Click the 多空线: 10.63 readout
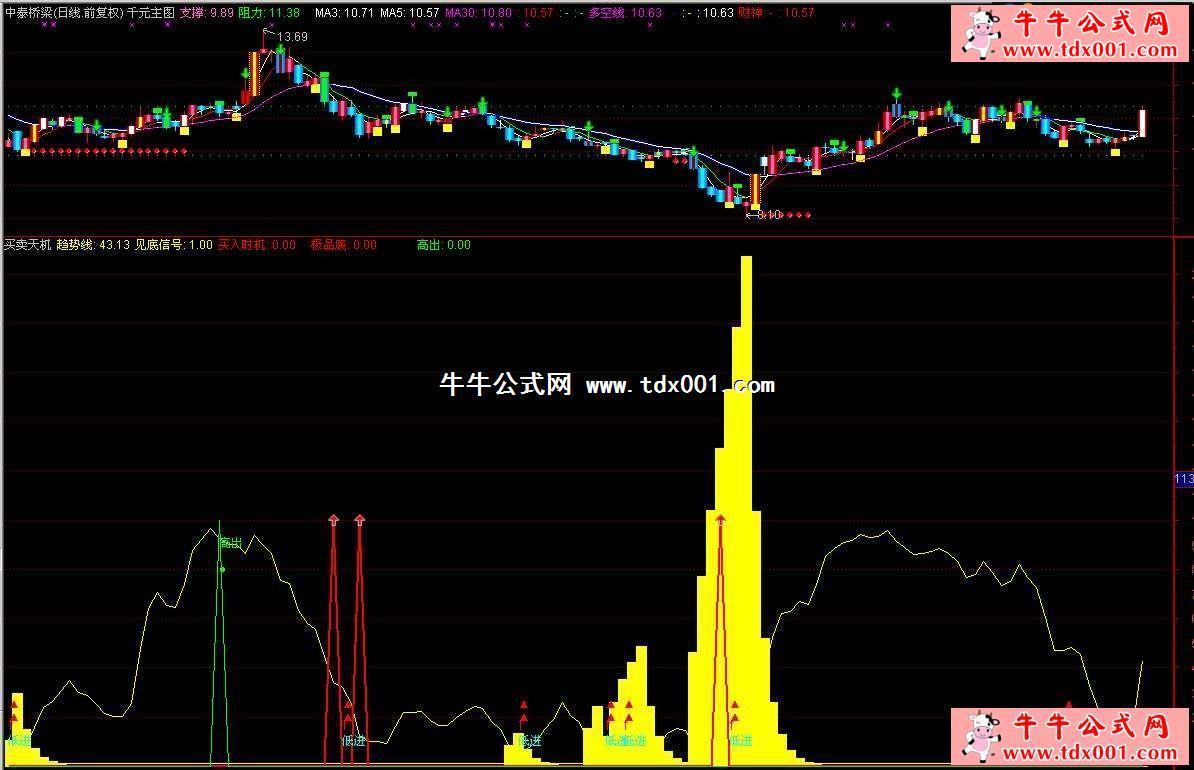Screen dimensions: 1194x770 (625, 13)
